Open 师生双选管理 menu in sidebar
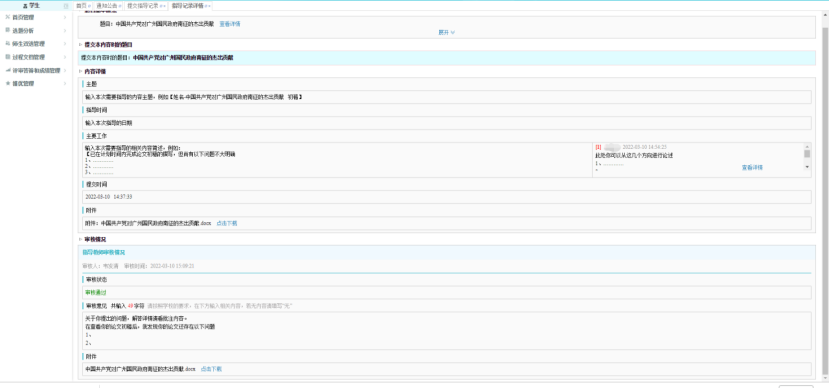830x388 pixels. click(36, 43)
